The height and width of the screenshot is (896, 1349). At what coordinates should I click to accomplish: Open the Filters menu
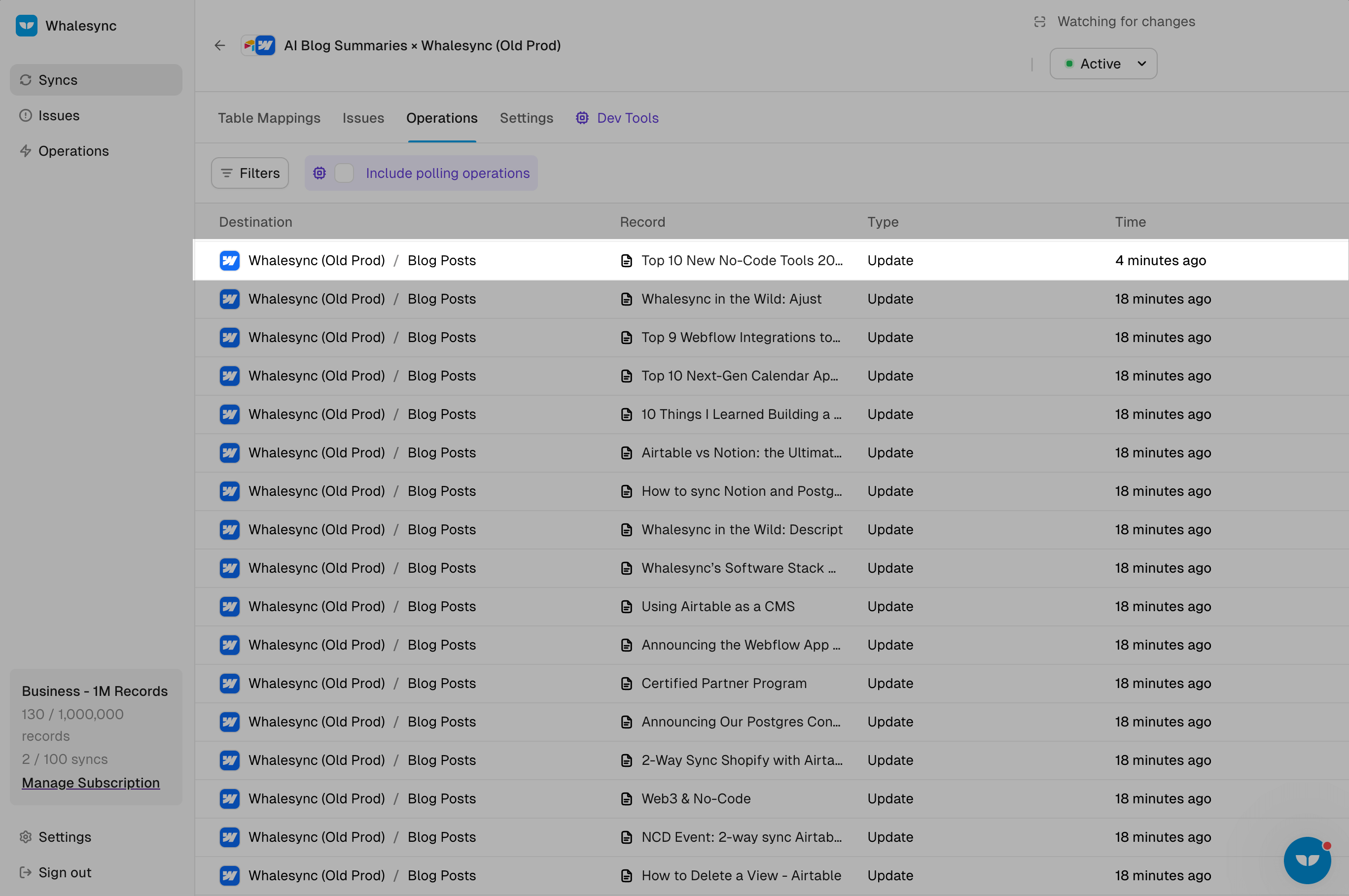pyautogui.click(x=250, y=173)
